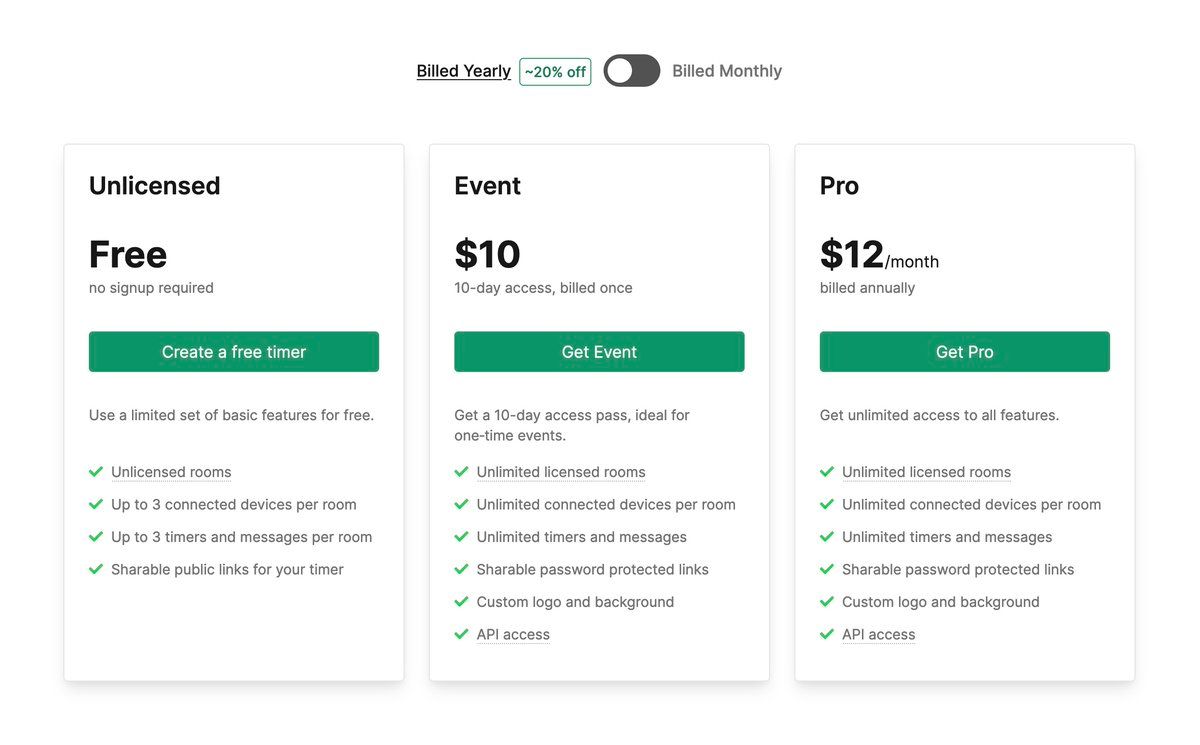Screen dimensions: 1200x745
Task: Click Unlimited licensed rooms in Pro plan
Action: 926,472
